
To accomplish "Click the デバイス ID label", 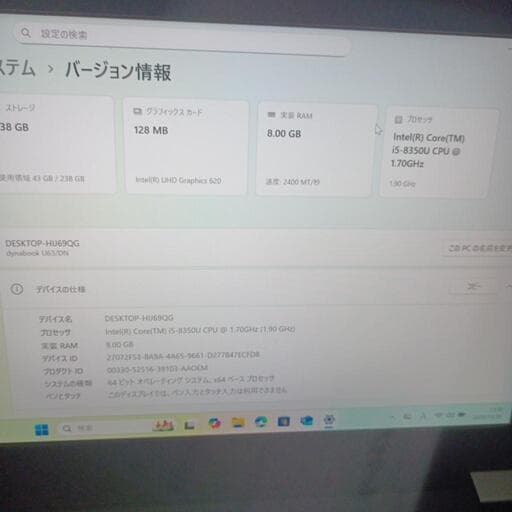I will coord(59,358).
